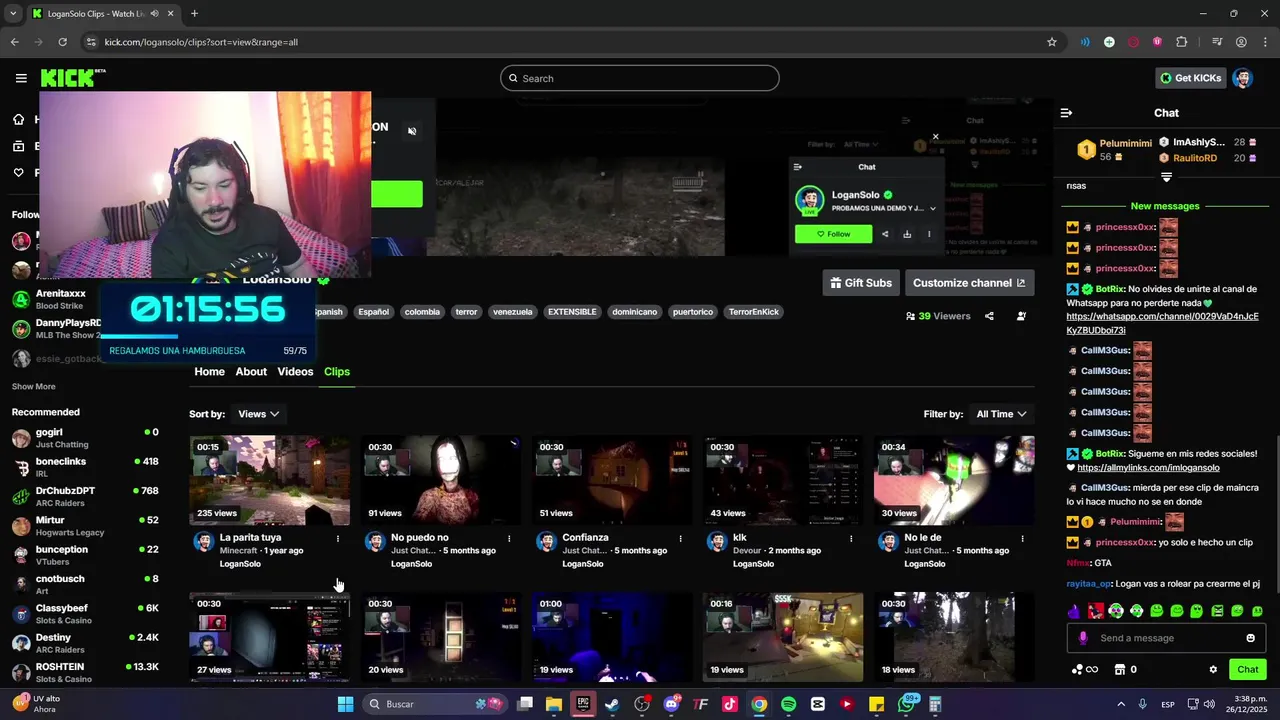This screenshot has width=1280, height=720.
Task: Open the Kick sidebar hamburger menu
Action: [21, 78]
